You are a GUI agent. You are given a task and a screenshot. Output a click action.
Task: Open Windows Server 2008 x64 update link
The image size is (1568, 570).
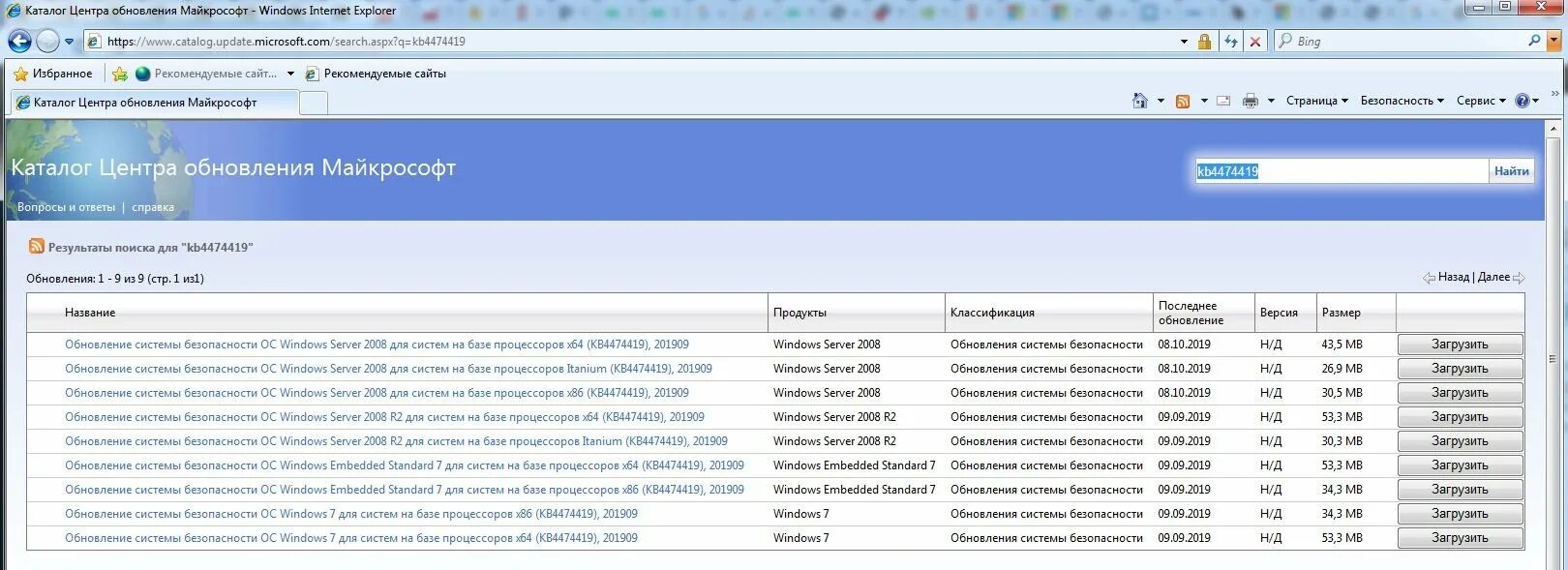coord(377,345)
